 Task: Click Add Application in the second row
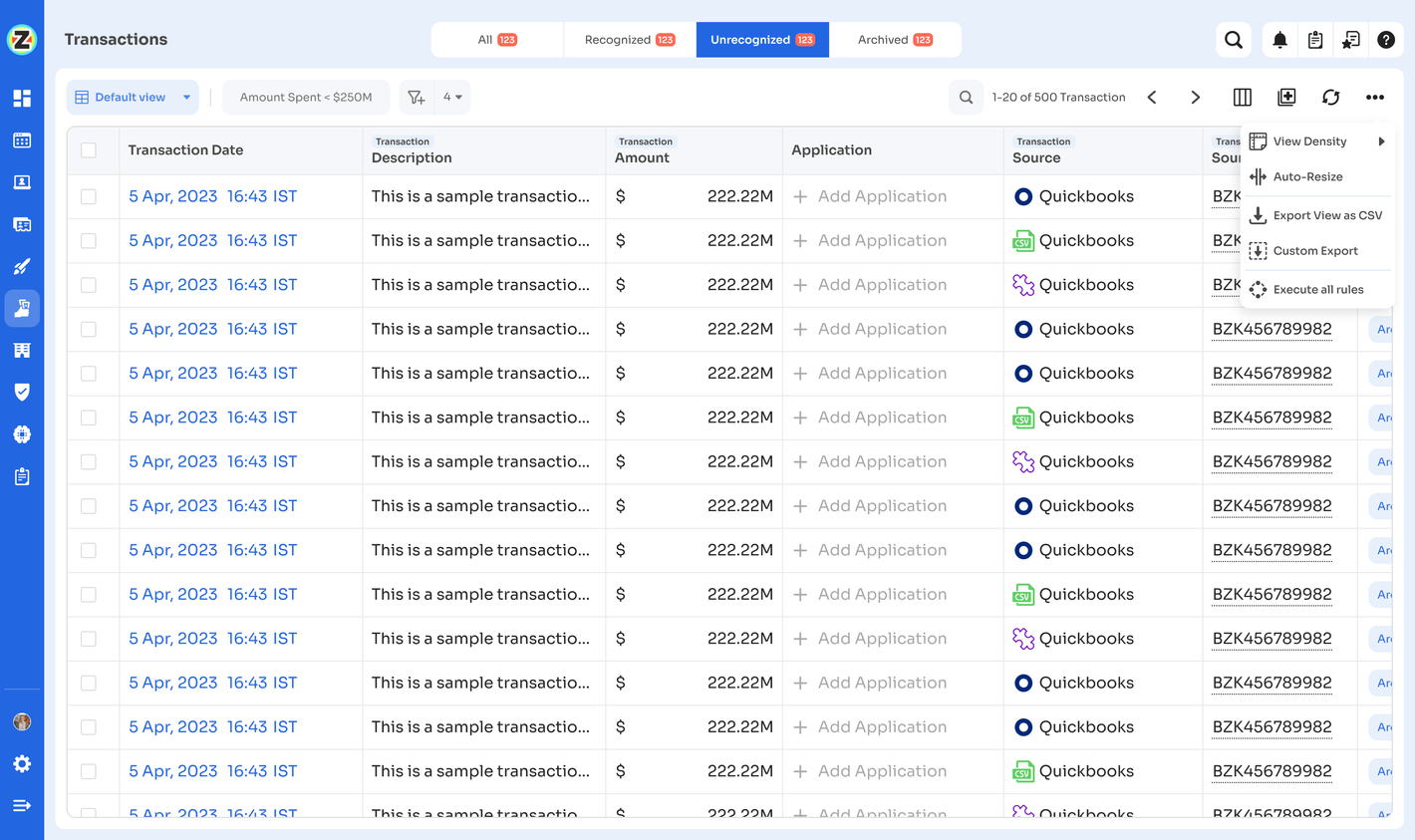870,240
